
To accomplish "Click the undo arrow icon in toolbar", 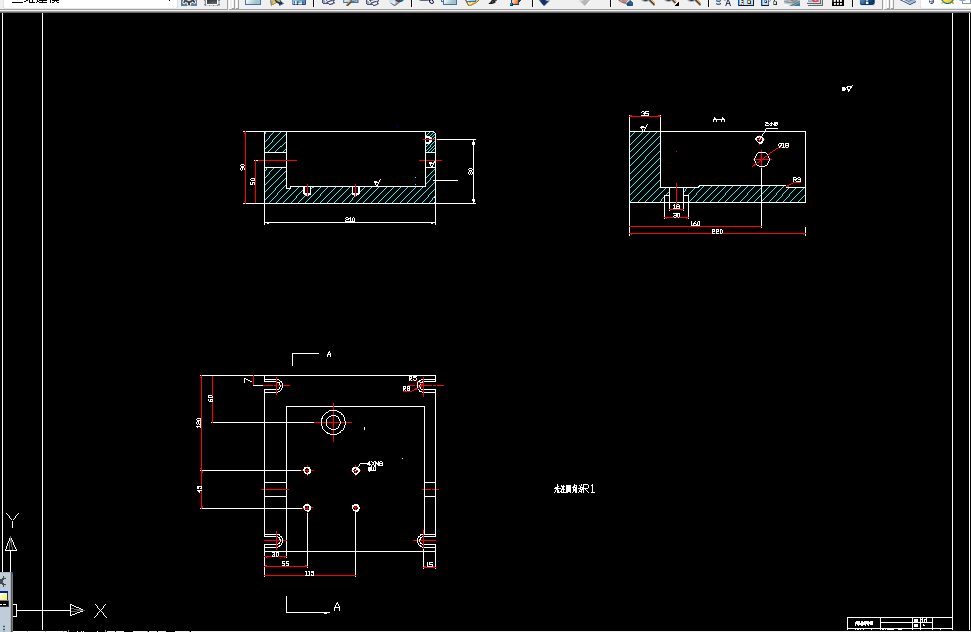I will pyautogui.click(x=544, y=2).
